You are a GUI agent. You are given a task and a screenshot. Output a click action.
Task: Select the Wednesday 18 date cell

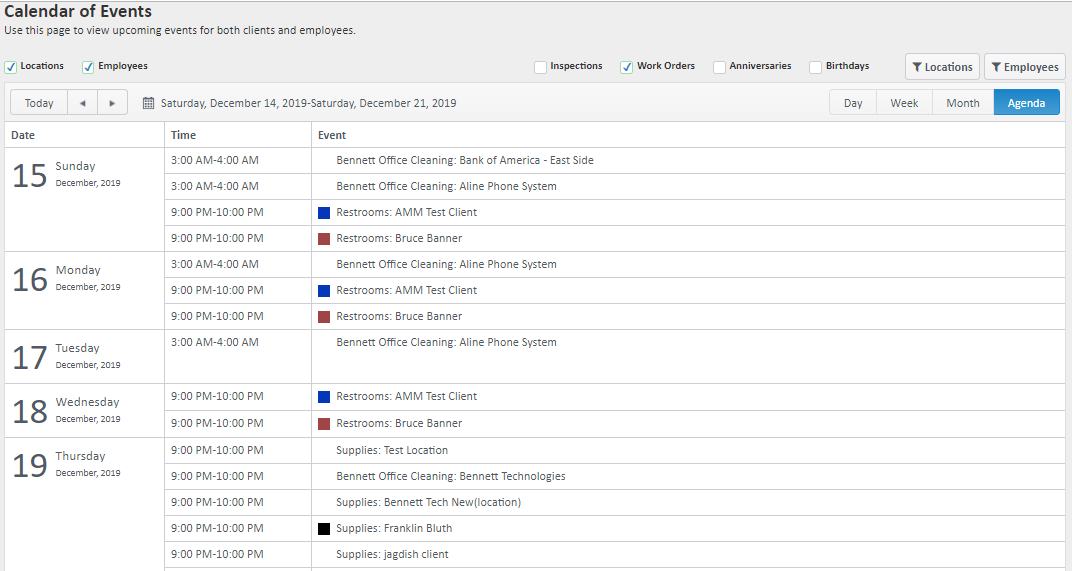tap(84, 410)
